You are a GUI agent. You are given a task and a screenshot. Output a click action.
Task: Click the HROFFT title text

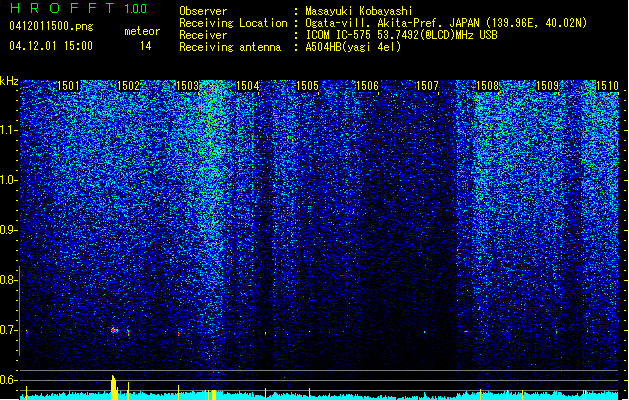62,8
